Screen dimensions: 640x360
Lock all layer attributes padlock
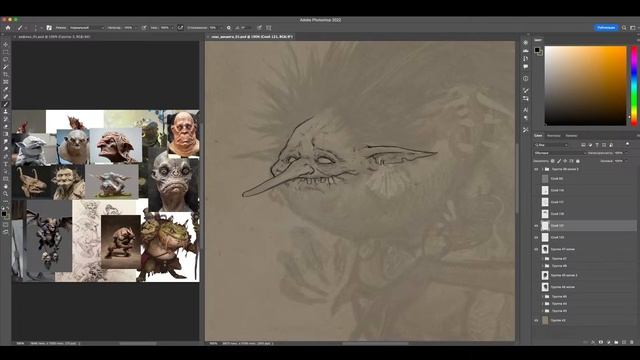tap(578, 161)
